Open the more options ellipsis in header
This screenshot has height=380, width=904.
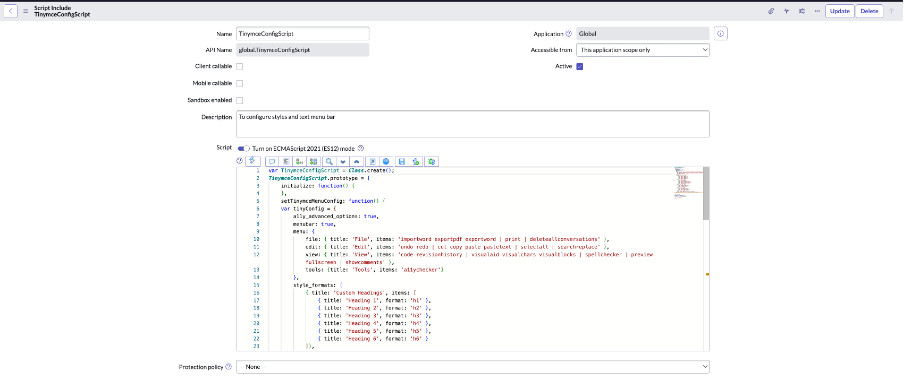pyautogui.click(x=817, y=11)
